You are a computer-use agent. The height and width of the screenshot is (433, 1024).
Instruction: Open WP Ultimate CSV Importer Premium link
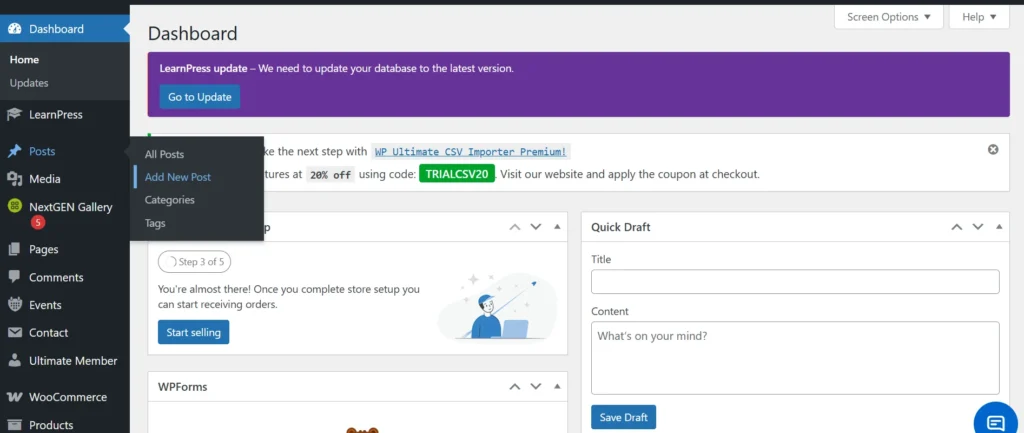471,152
